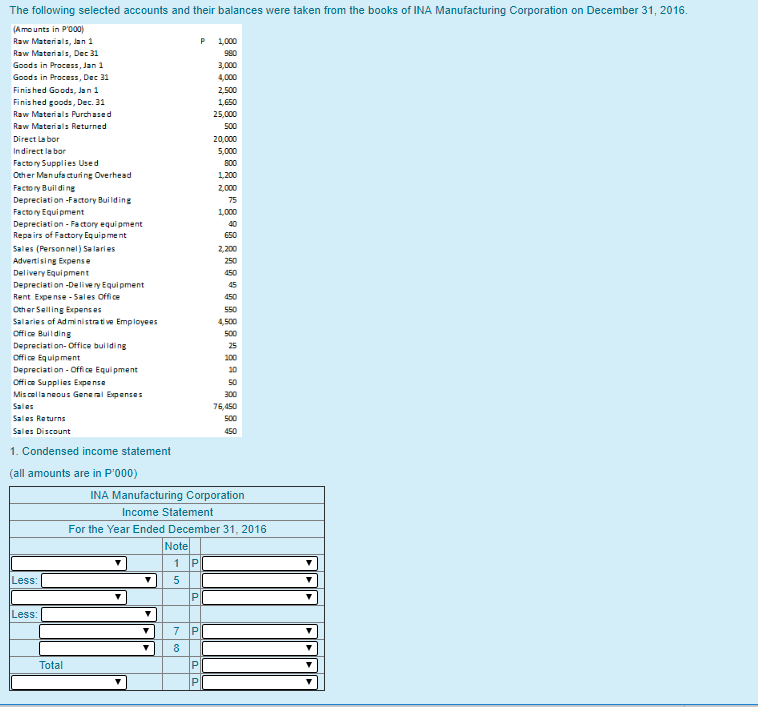758x707 pixels.
Task: Click the 2,200 Sales Personnel Salaries amount
Action: click(227, 248)
